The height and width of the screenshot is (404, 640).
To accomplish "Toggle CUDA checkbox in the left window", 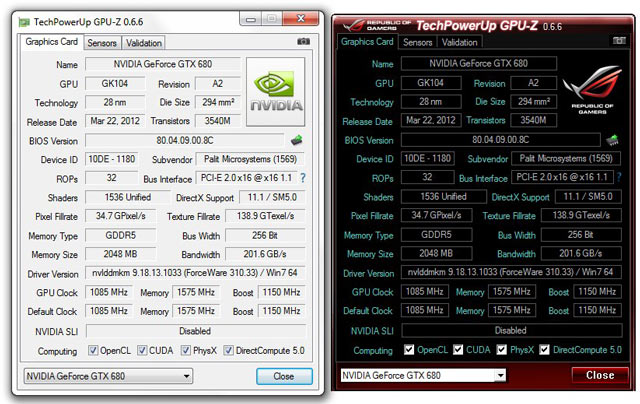I will coord(142,350).
